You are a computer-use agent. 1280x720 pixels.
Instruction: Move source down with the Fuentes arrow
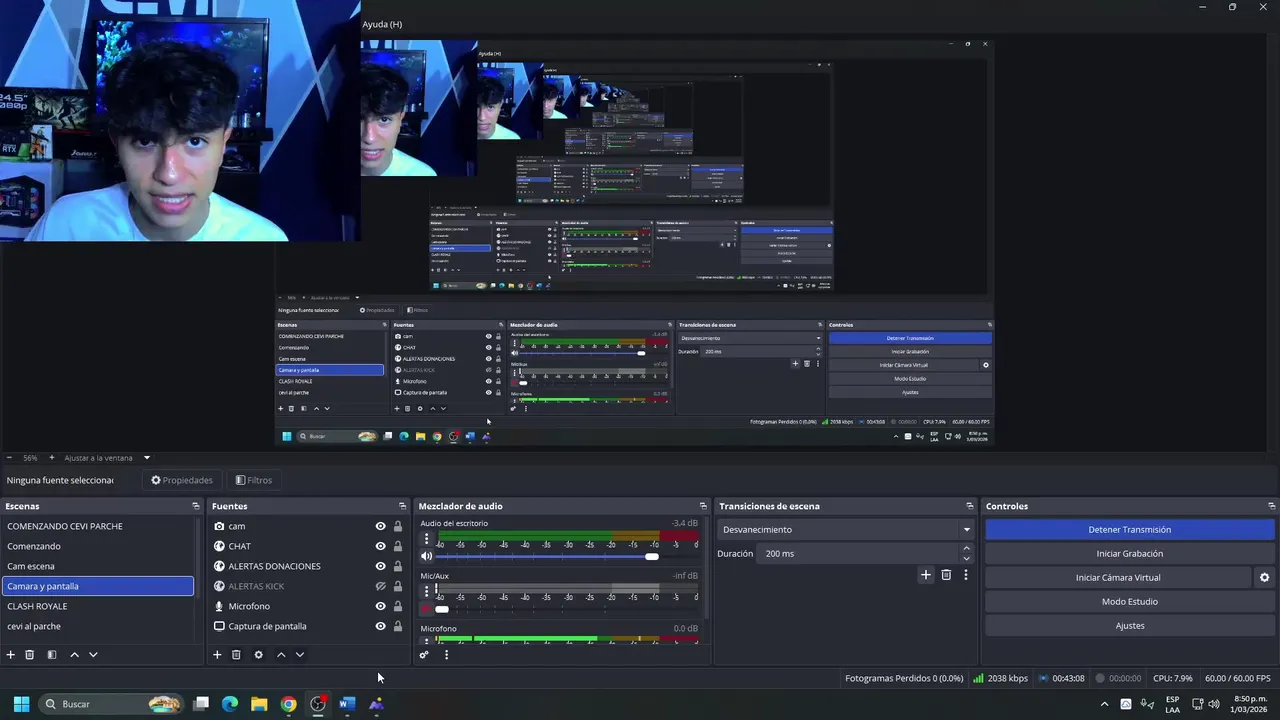pyautogui.click(x=300, y=655)
